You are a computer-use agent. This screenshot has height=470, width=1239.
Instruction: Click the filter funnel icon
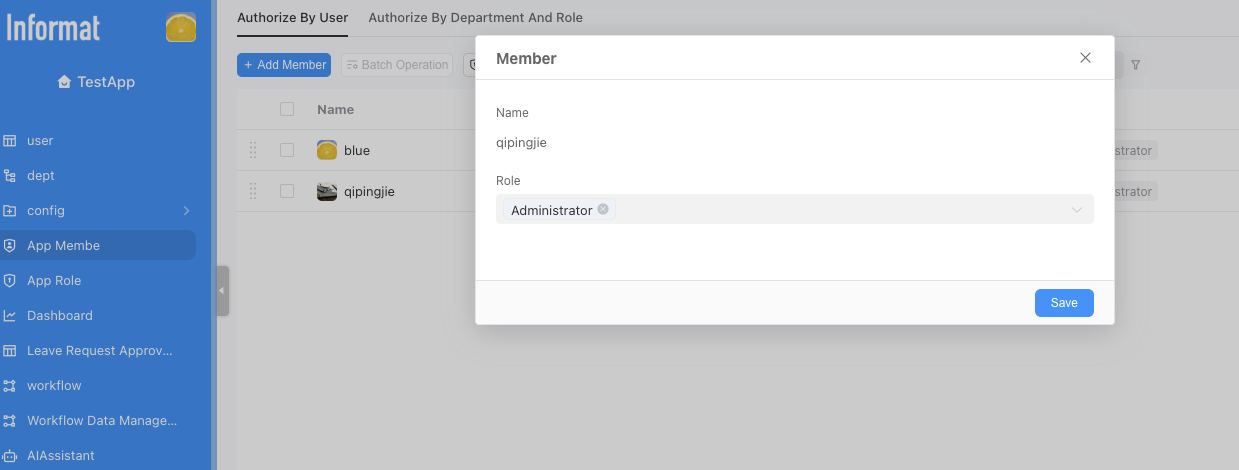click(1136, 65)
